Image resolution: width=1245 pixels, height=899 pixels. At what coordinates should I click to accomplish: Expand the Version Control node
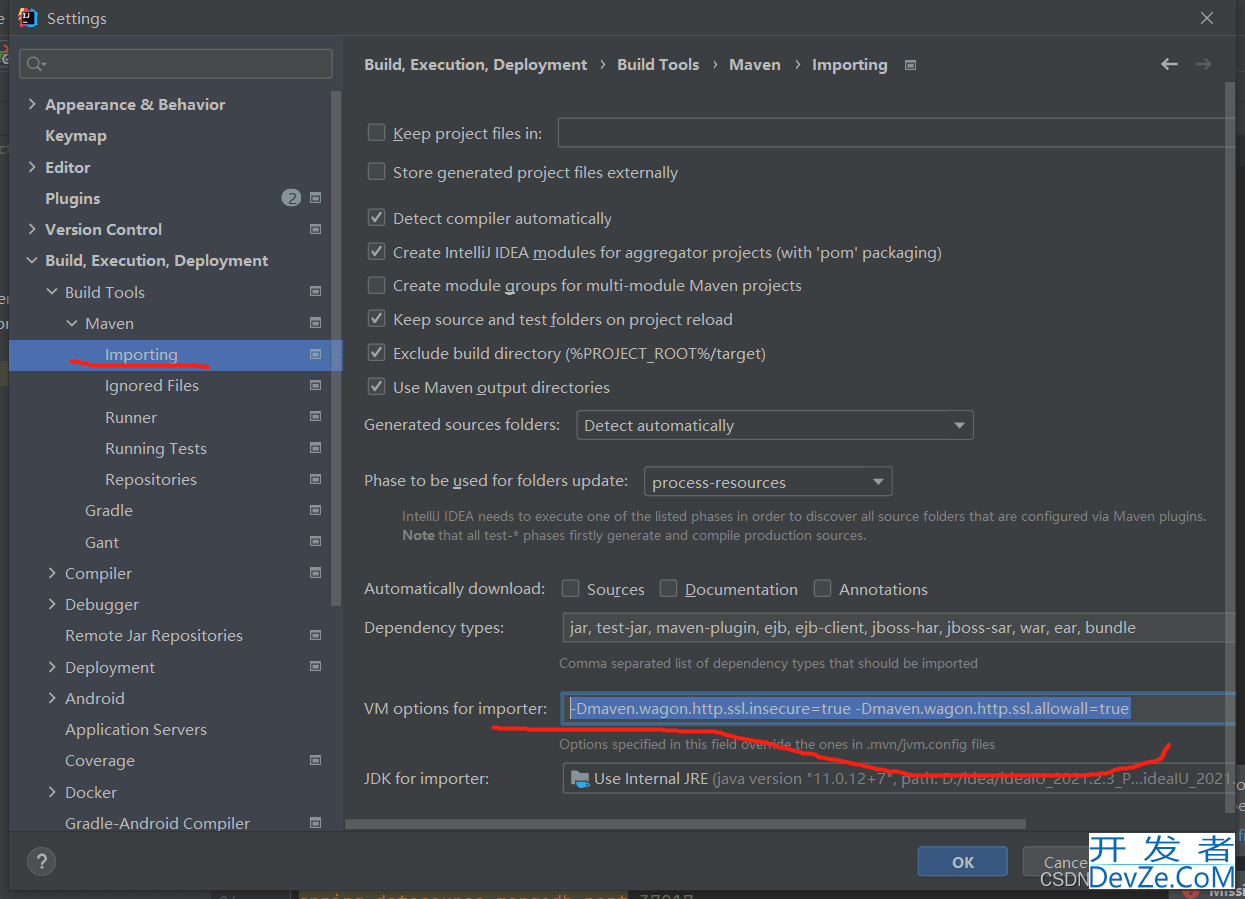click(x=32, y=229)
